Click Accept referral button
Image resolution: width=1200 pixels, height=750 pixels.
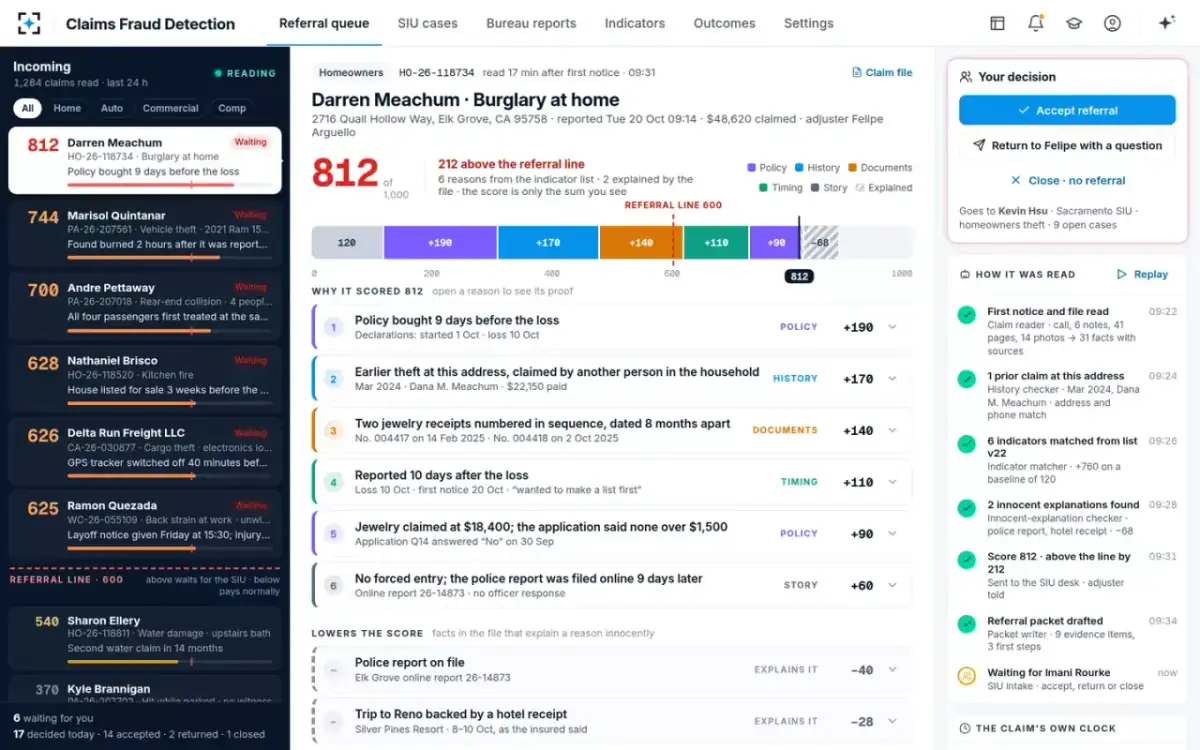(1067, 110)
